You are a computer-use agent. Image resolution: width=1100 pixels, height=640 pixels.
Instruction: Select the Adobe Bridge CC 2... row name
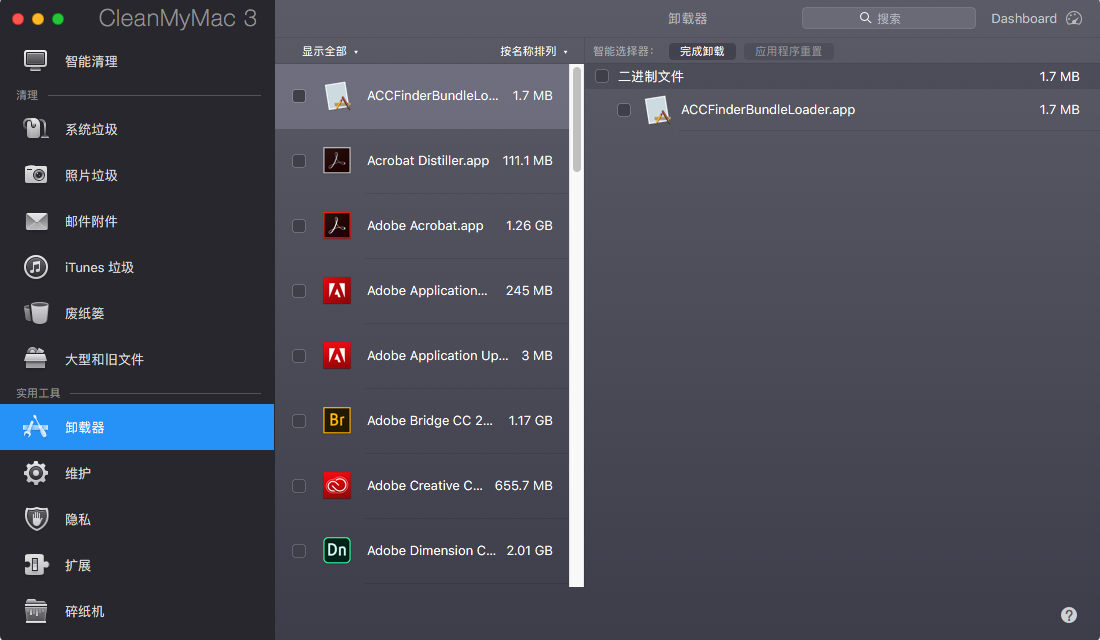click(430, 420)
